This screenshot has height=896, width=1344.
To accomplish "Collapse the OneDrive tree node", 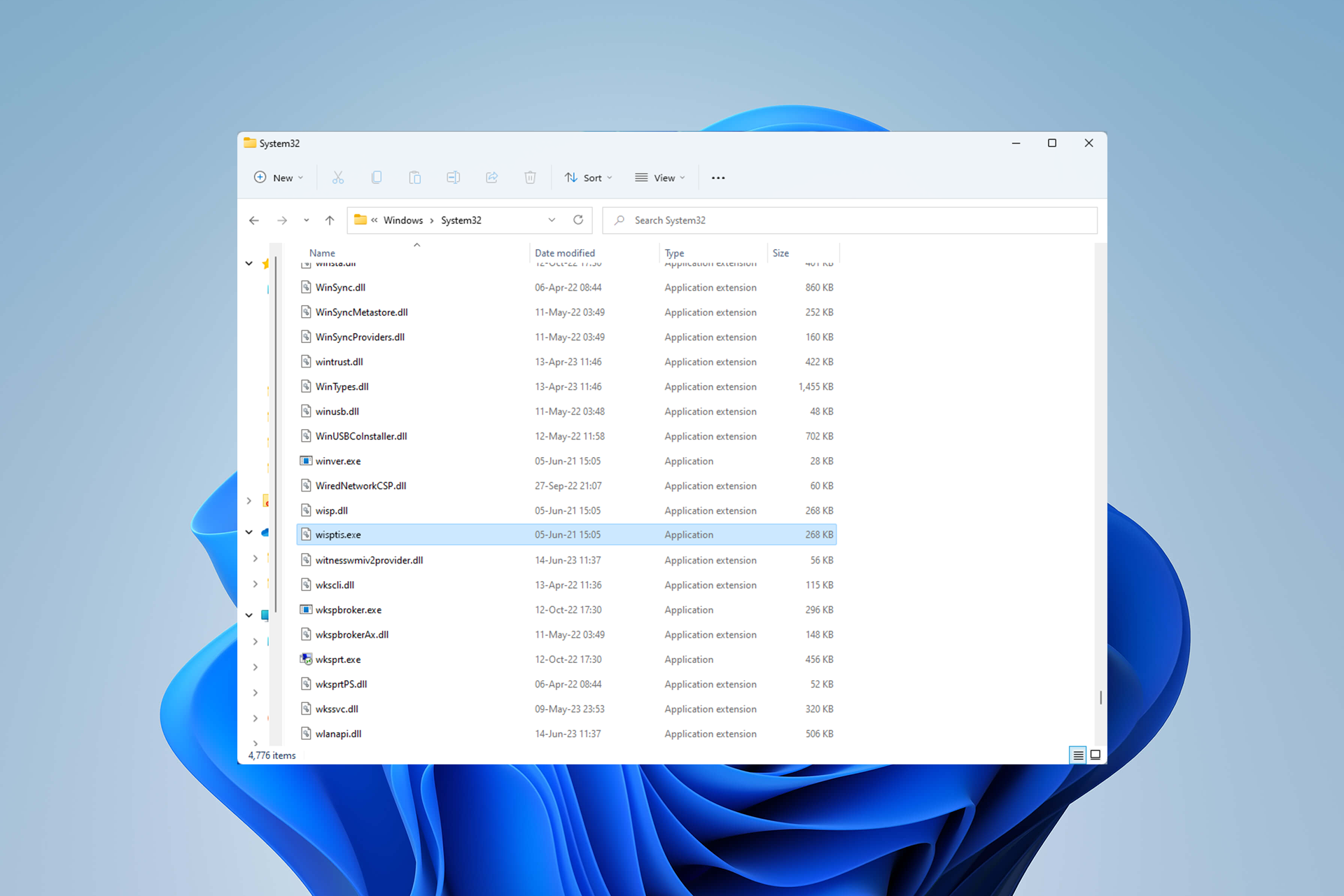I will (x=249, y=533).
